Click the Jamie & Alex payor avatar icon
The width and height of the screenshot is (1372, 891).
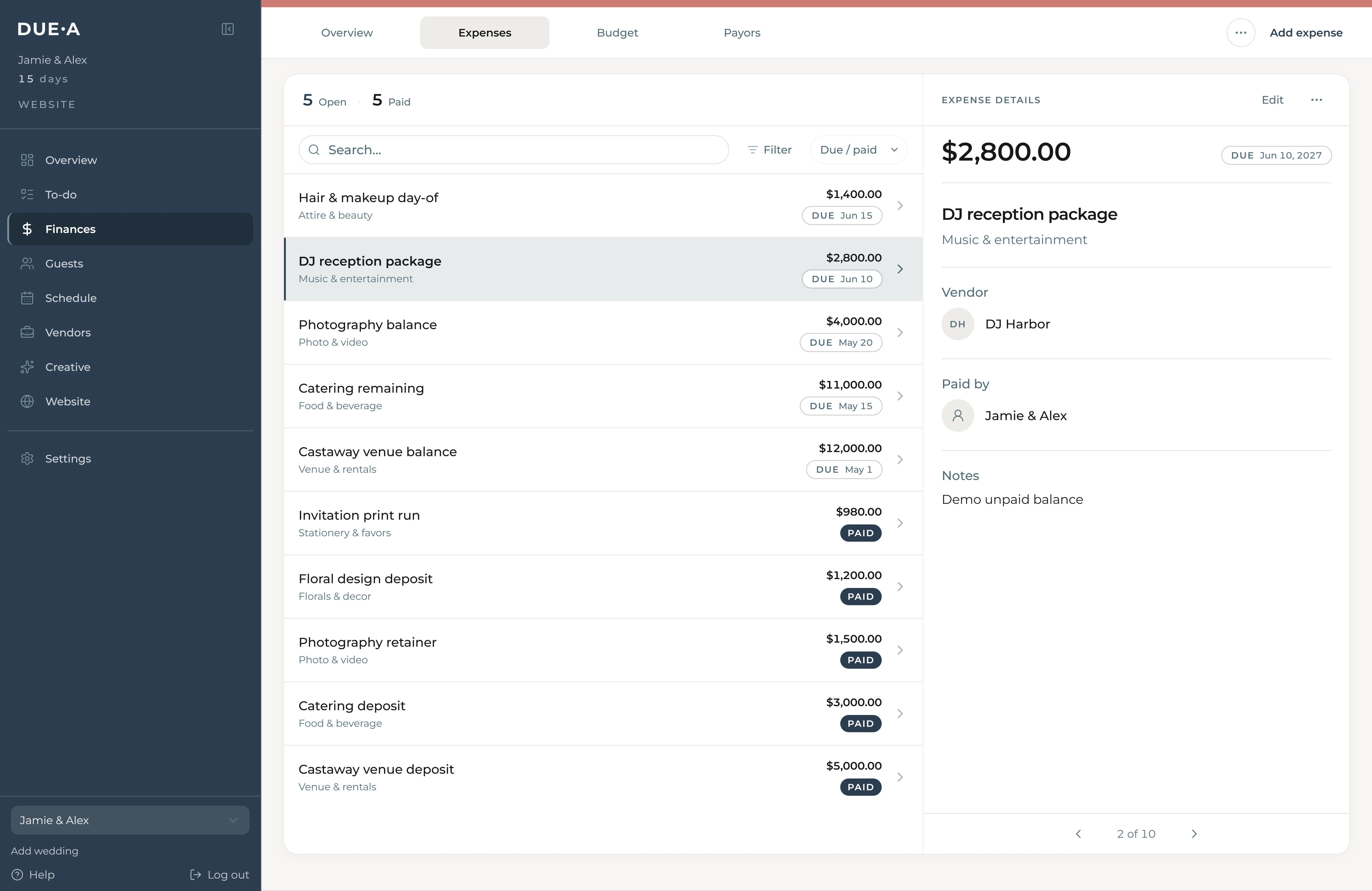(958, 416)
